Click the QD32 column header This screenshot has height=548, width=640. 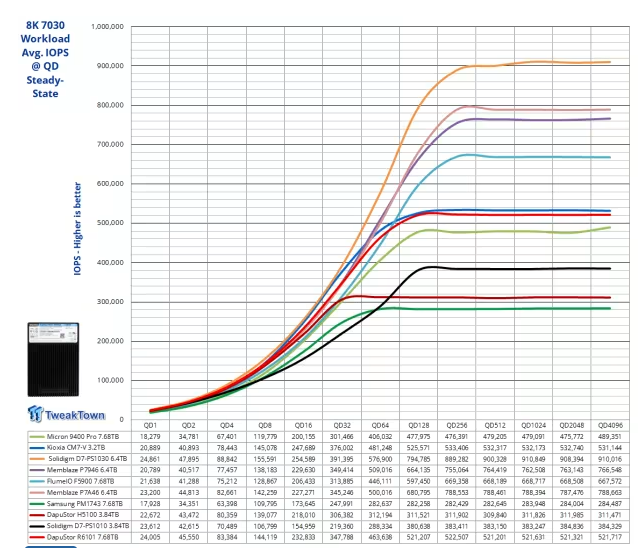click(x=342, y=426)
